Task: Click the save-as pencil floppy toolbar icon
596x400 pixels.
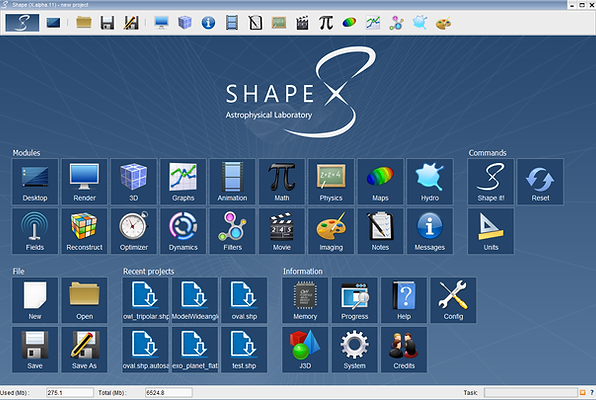Action: (x=131, y=23)
